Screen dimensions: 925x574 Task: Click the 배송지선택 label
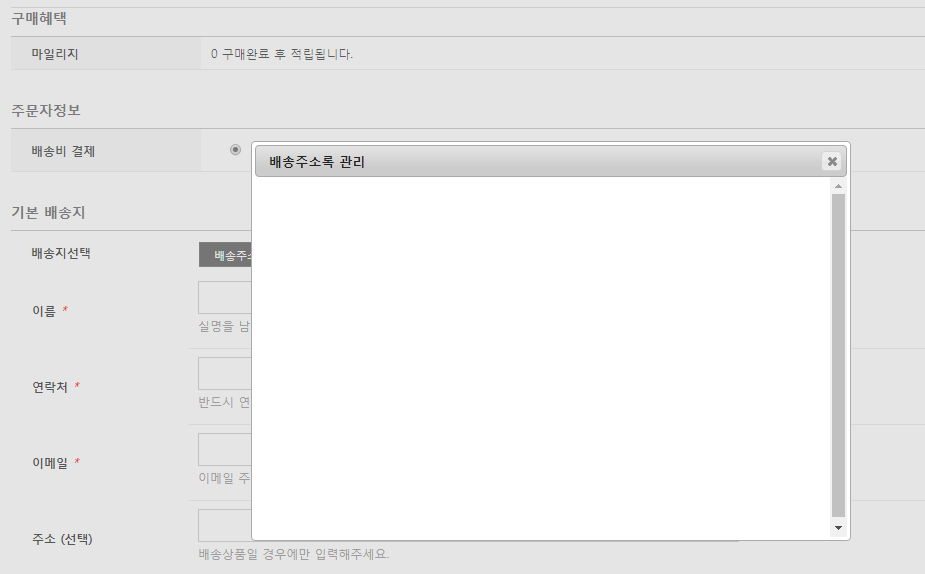pos(61,253)
